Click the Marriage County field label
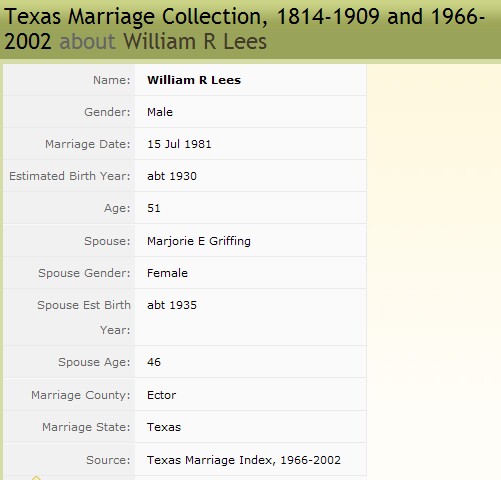 (x=80, y=395)
